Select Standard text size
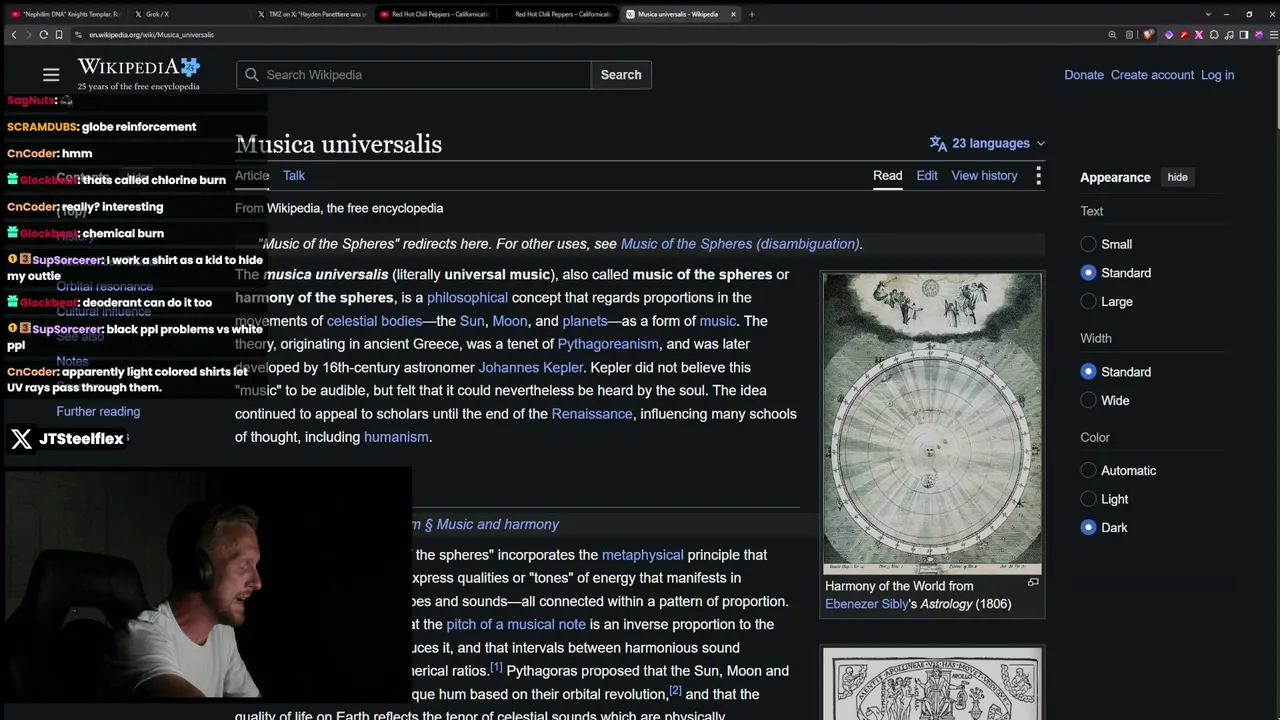Screen dimensions: 1280x720 1088,273
